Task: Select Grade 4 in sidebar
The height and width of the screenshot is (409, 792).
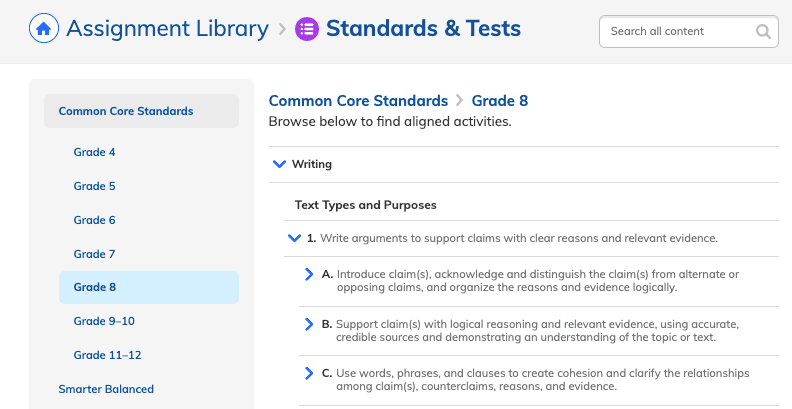Action: click(95, 152)
